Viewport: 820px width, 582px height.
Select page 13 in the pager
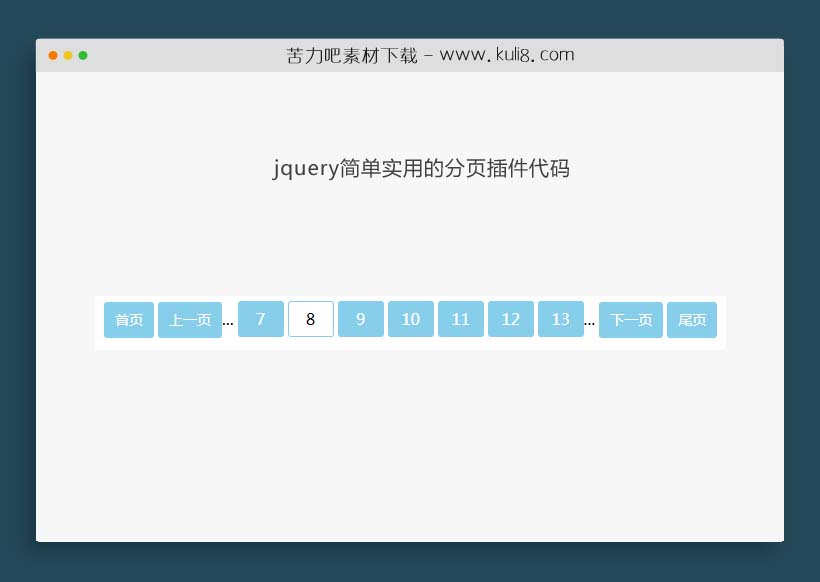pyautogui.click(x=561, y=319)
